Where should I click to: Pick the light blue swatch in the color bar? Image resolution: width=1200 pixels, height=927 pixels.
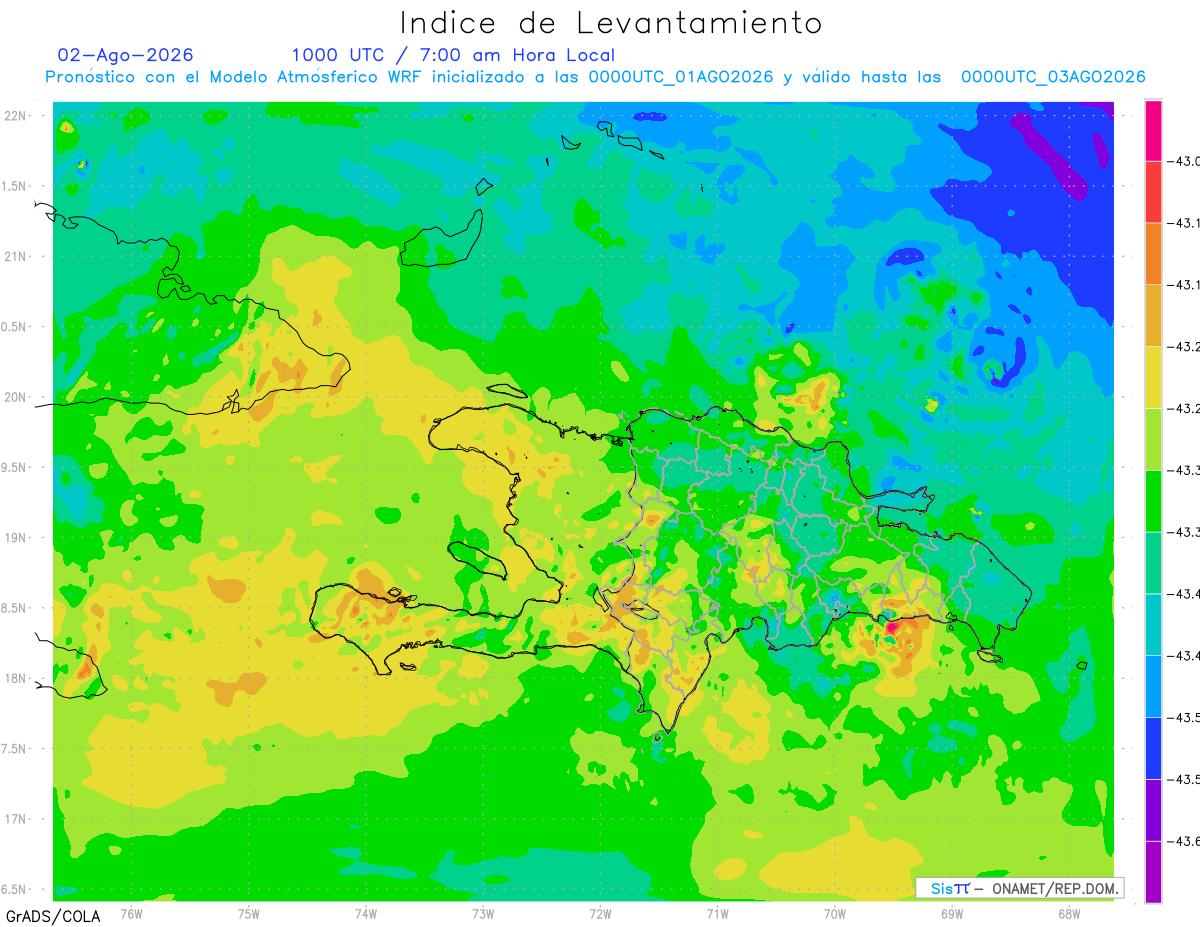tap(1153, 686)
